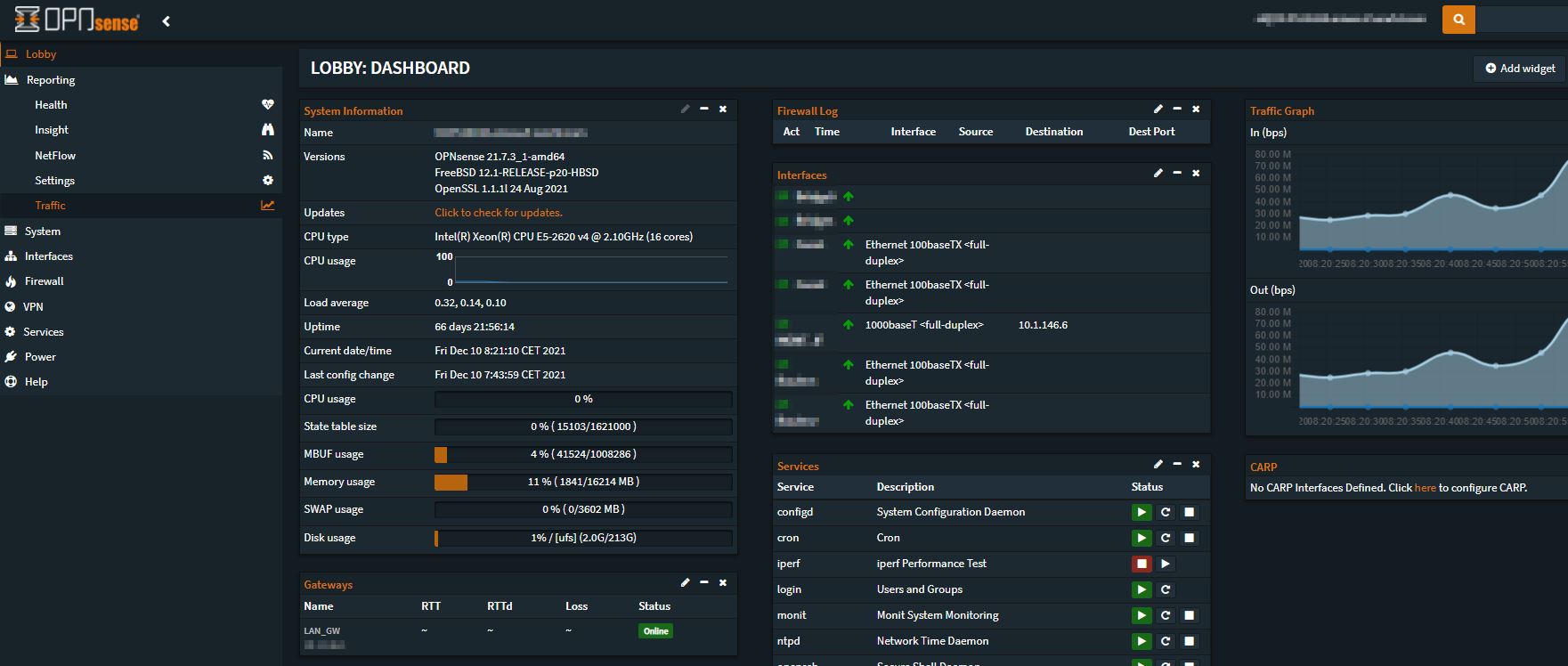The image size is (1568, 666).
Task: Open Health under Reporting
Action: pos(141,104)
